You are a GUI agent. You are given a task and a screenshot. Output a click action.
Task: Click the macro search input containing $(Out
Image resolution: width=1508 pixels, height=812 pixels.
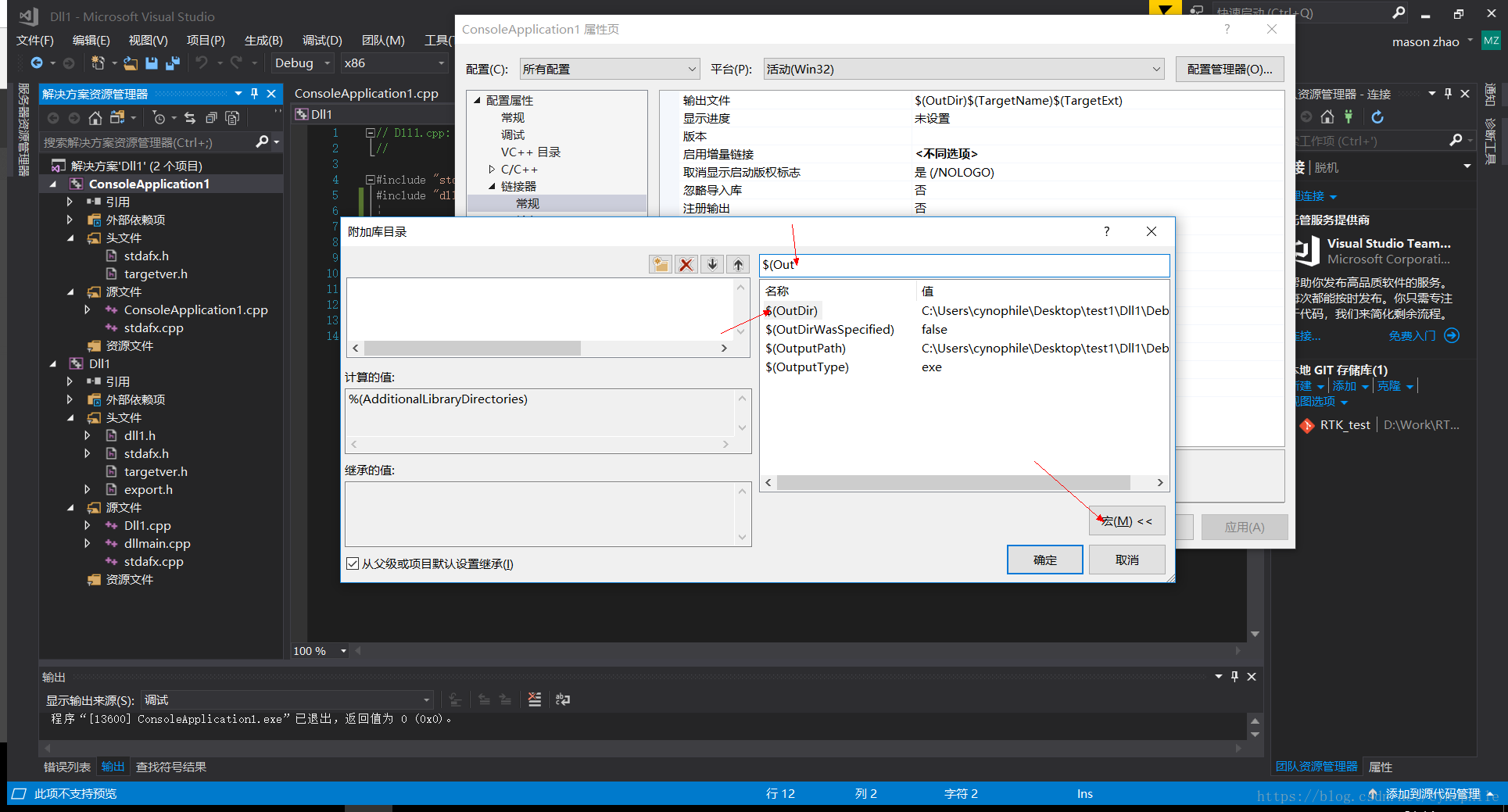964,265
